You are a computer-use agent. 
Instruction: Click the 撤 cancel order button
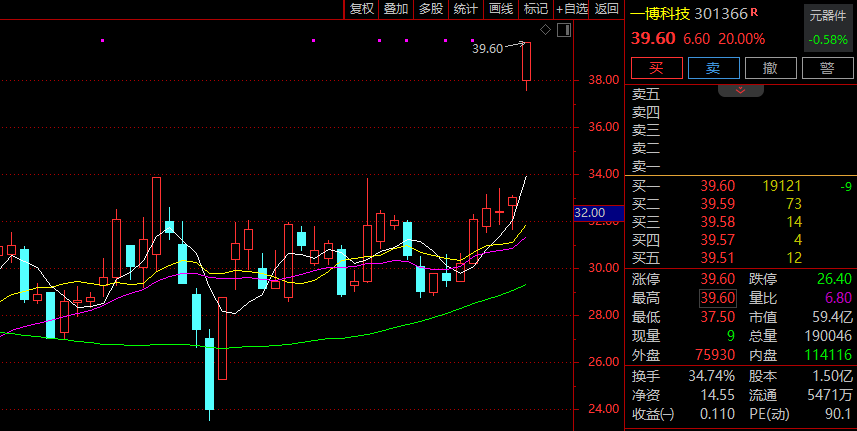771,68
